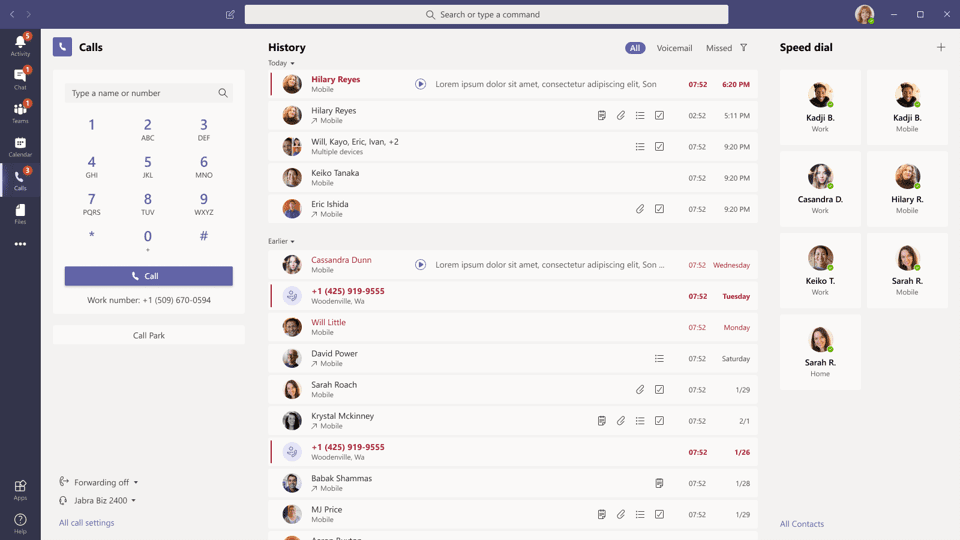Play Cassandra Dunn voicemail message
The image size is (960, 540).
click(x=420, y=264)
